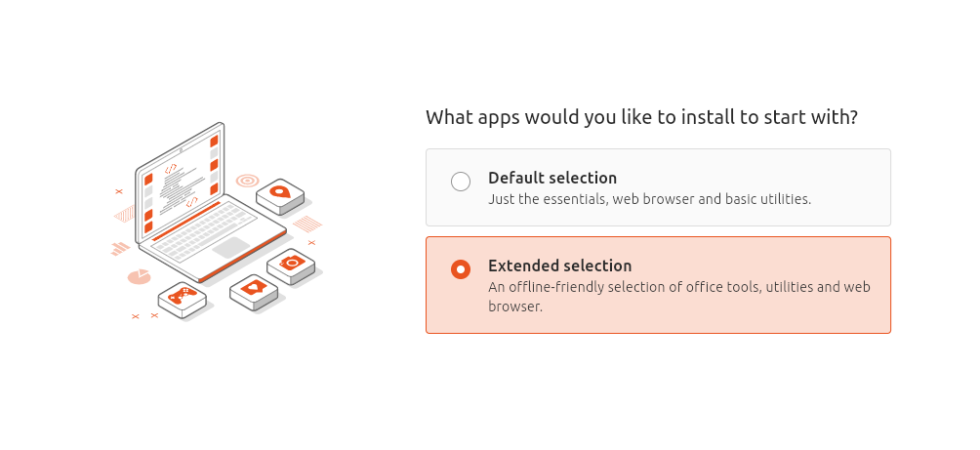Click the pie chart illustration icon

point(138,275)
